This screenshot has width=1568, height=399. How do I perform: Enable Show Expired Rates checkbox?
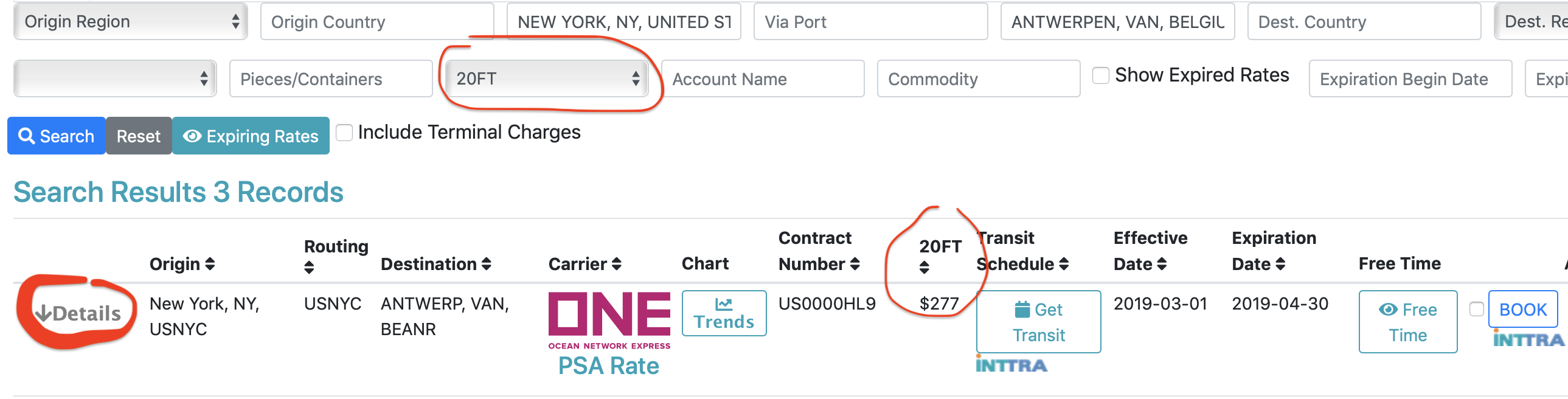click(x=1100, y=75)
